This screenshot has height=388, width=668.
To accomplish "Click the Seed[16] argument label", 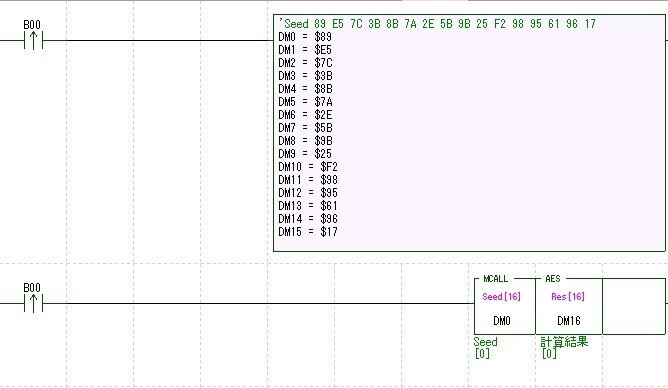I will [x=501, y=297].
